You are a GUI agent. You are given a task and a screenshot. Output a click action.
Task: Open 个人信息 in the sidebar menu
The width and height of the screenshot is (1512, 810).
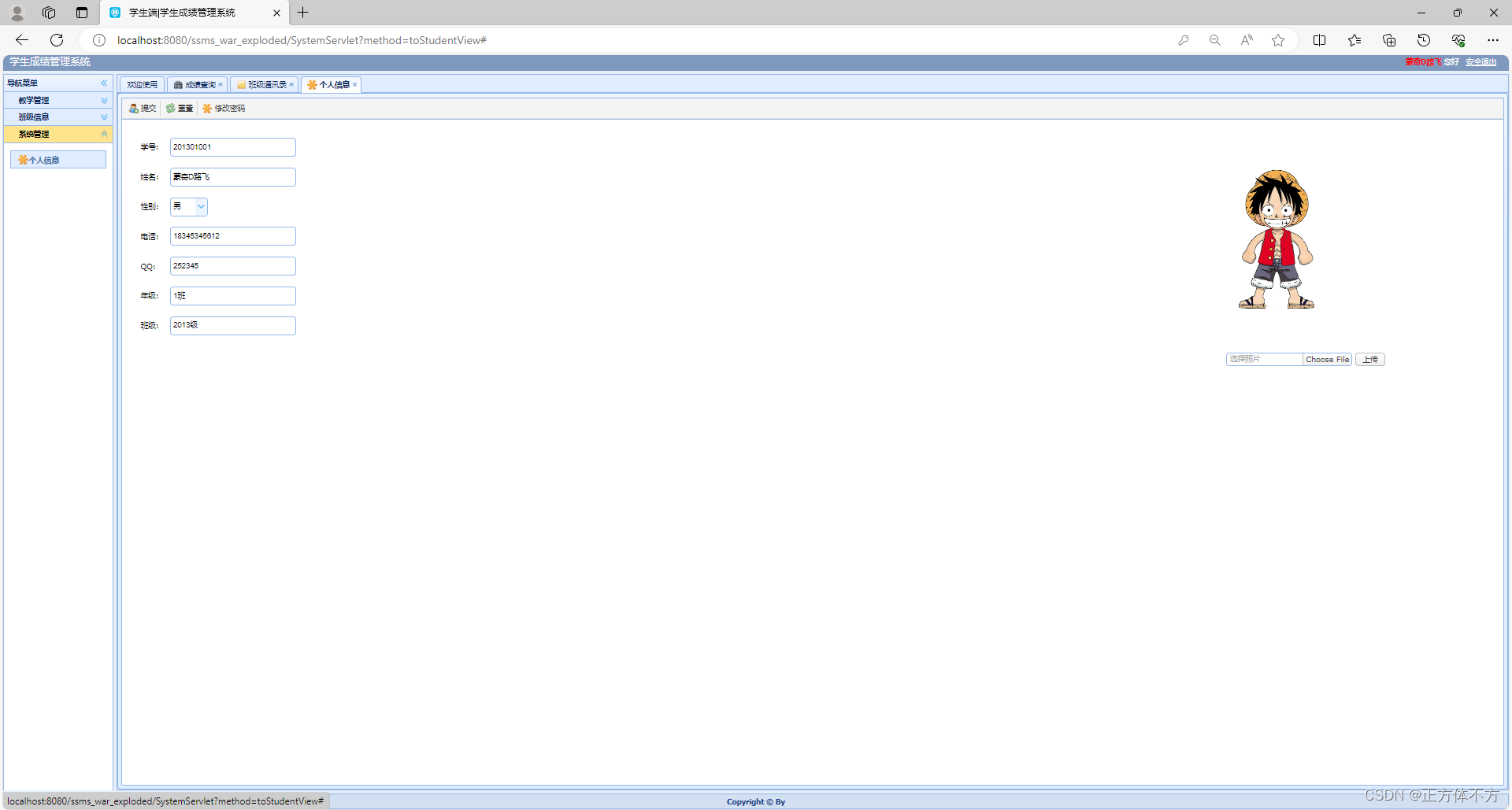(x=58, y=160)
